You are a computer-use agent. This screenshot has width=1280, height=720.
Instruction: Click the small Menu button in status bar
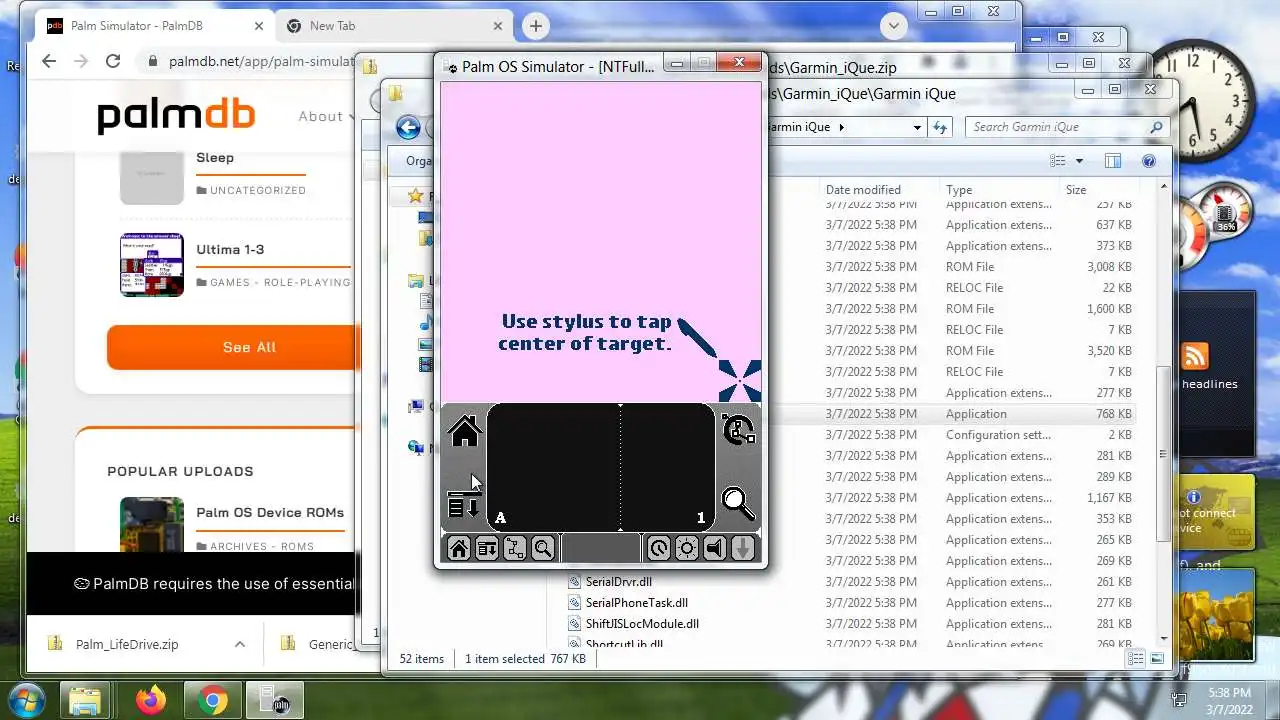pos(487,548)
